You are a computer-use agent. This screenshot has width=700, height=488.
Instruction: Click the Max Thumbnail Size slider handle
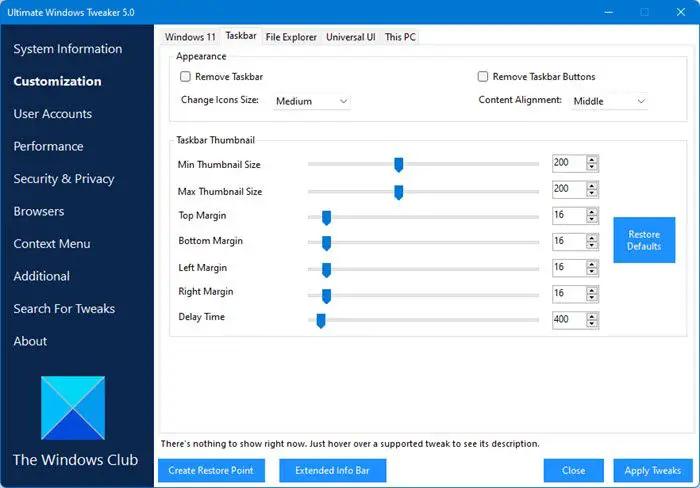(x=399, y=192)
